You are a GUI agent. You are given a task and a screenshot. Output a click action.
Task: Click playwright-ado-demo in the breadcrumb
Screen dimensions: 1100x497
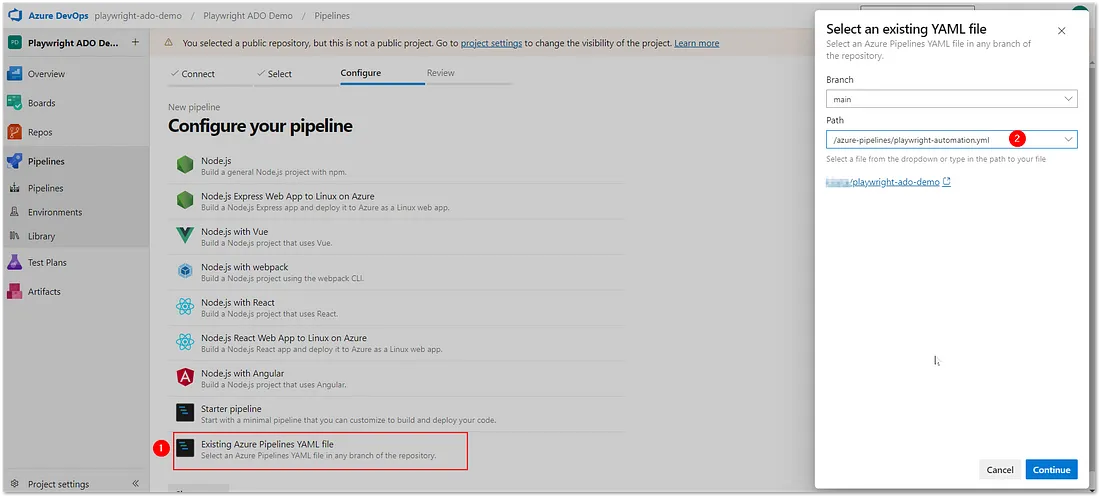[138, 15]
